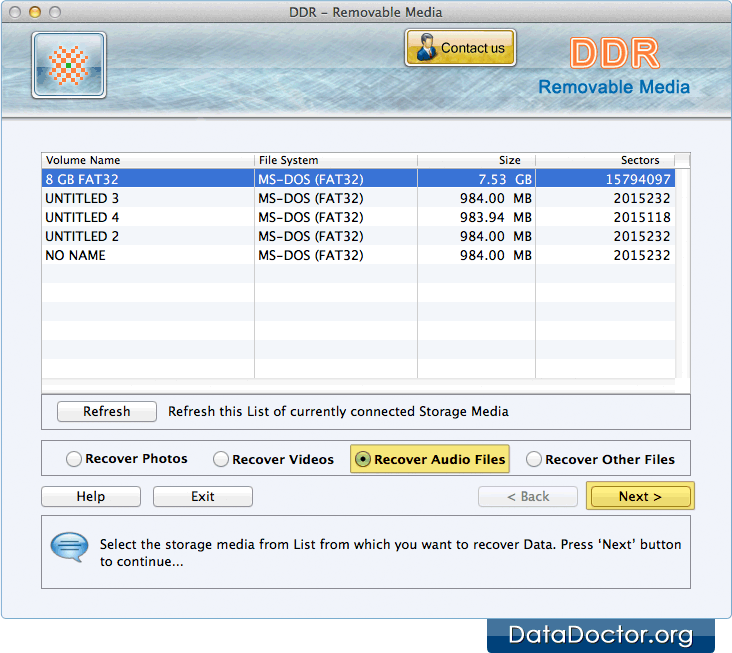Viewport: 732px width, 653px height.
Task: Click file system cell for UNTITLED 3 row
Action: pyautogui.click(x=336, y=198)
